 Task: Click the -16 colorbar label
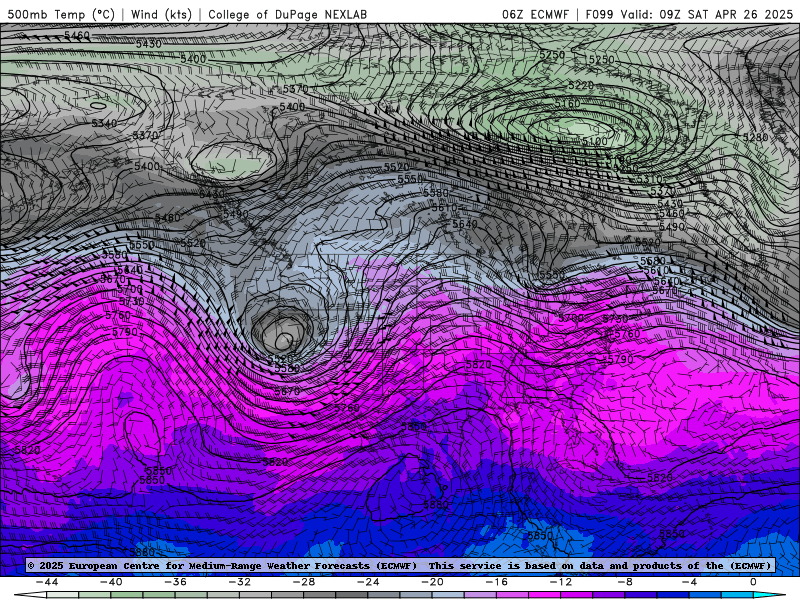(497, 582)
